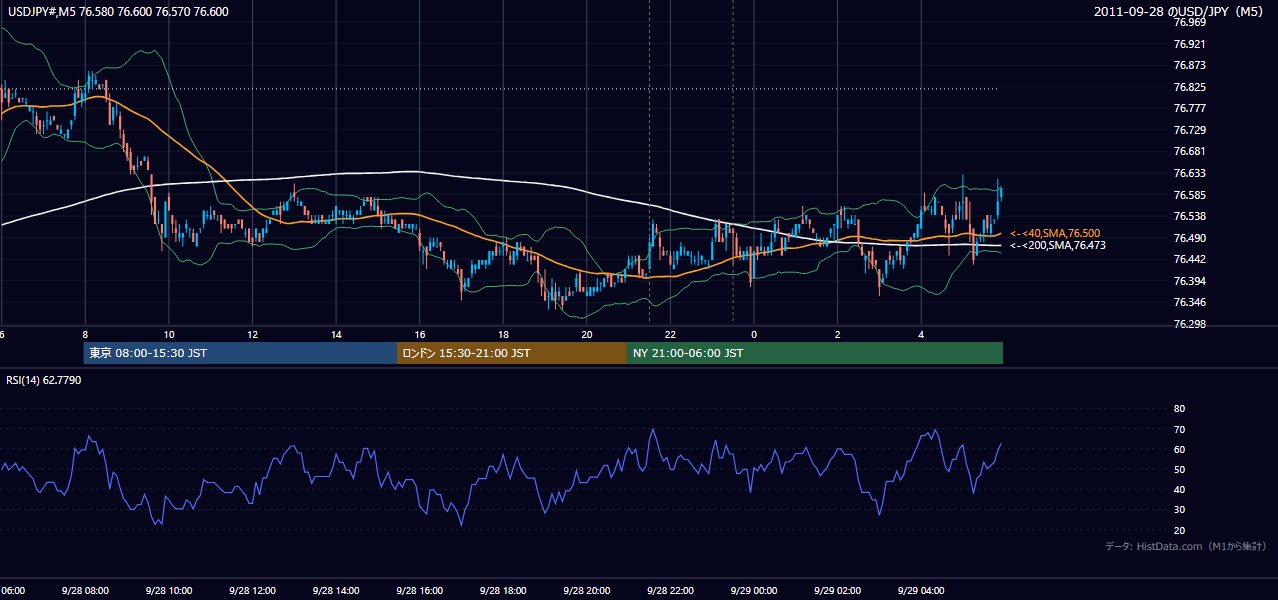Click price axis value 76.969
Screen dimensions: 1278x600
(1189, 23)
